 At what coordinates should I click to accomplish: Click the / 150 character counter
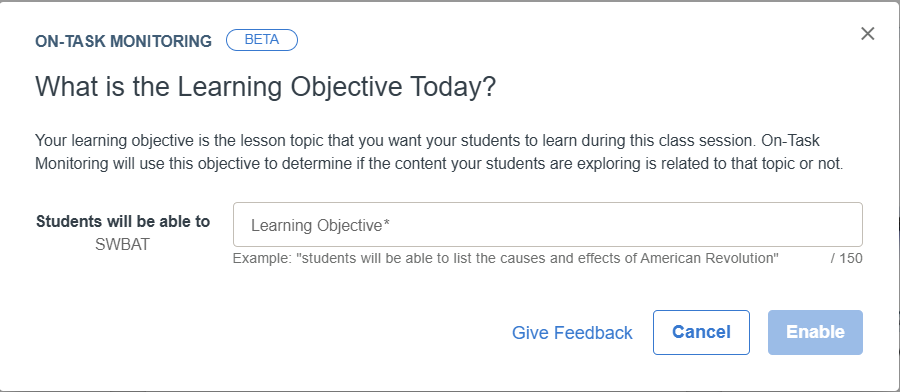click(847, 258)
